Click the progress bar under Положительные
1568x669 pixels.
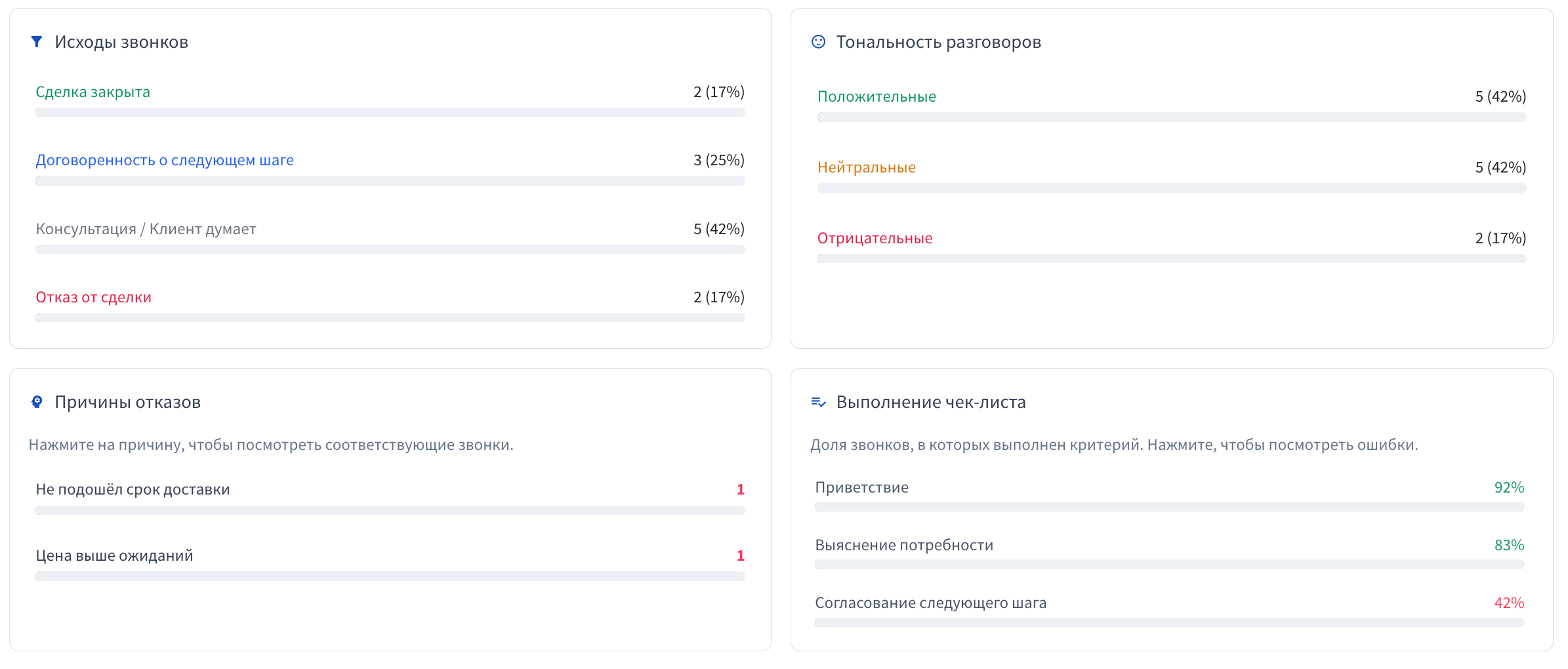click(x=1172, y=117)
